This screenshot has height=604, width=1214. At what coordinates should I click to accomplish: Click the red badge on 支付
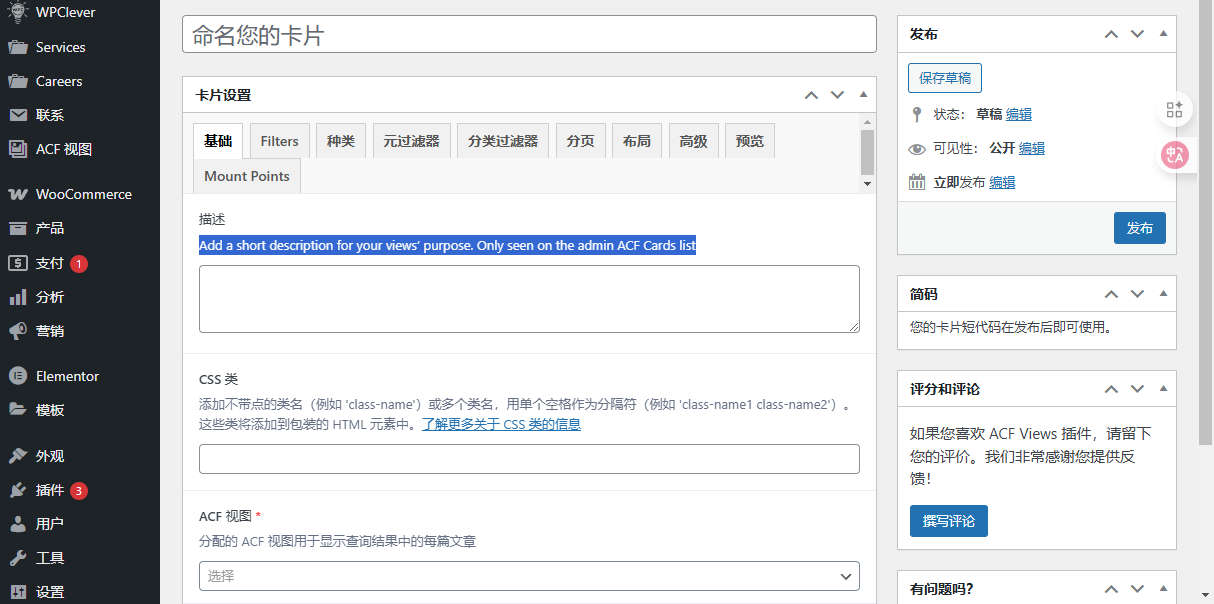coord(79,264)
